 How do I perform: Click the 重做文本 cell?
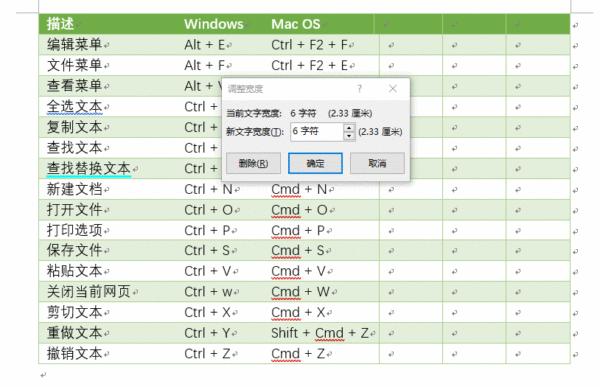point(74,333)
